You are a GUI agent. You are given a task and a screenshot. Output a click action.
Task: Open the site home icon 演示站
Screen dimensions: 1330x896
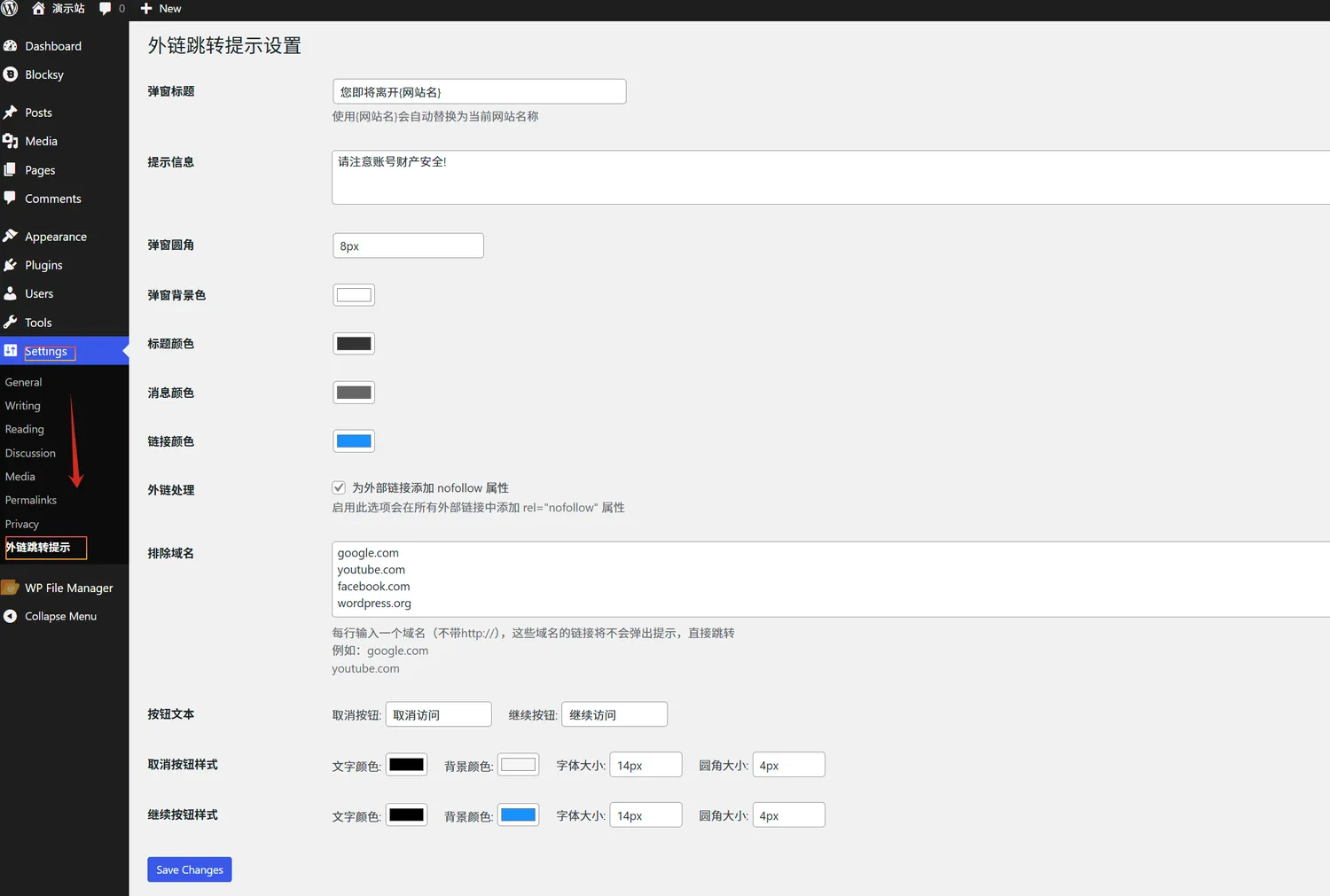38,8
